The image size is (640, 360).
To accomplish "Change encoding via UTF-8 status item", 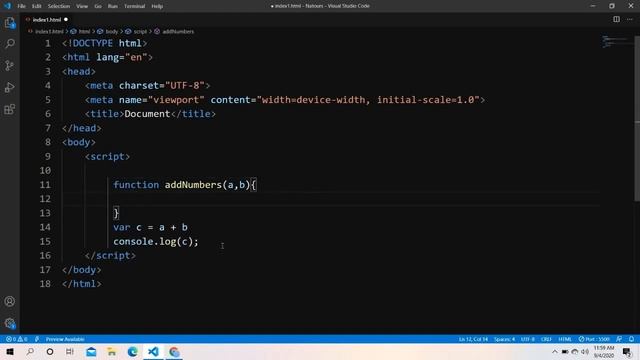I will coord(528,339).
